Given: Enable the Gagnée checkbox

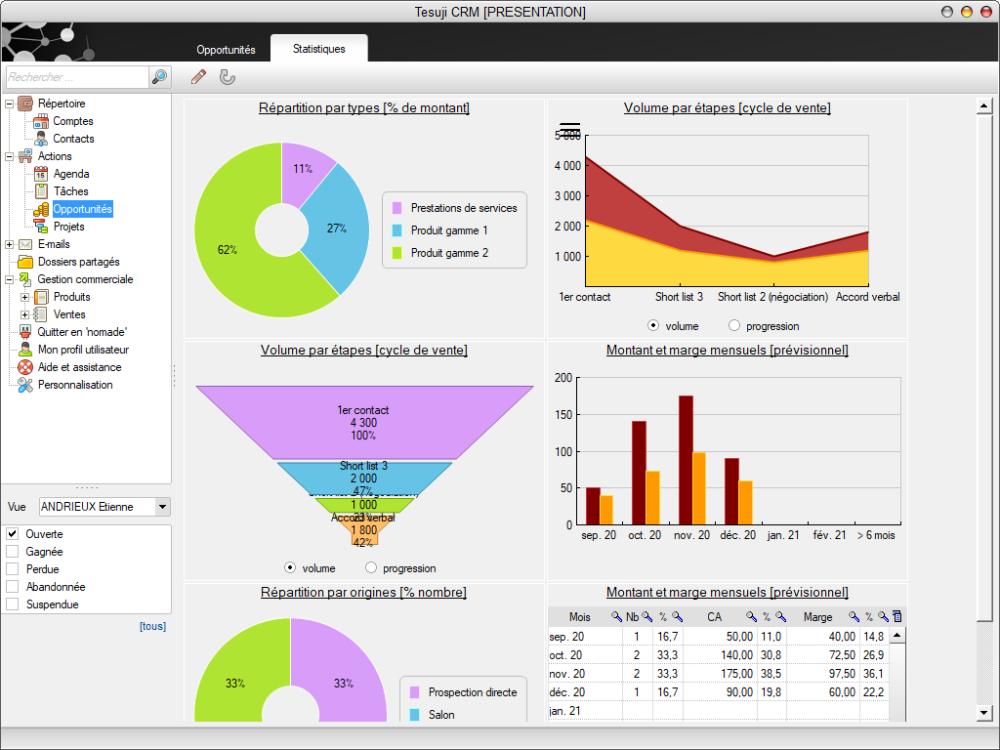Looking at the screenshot, I should (x=13, y=552).
